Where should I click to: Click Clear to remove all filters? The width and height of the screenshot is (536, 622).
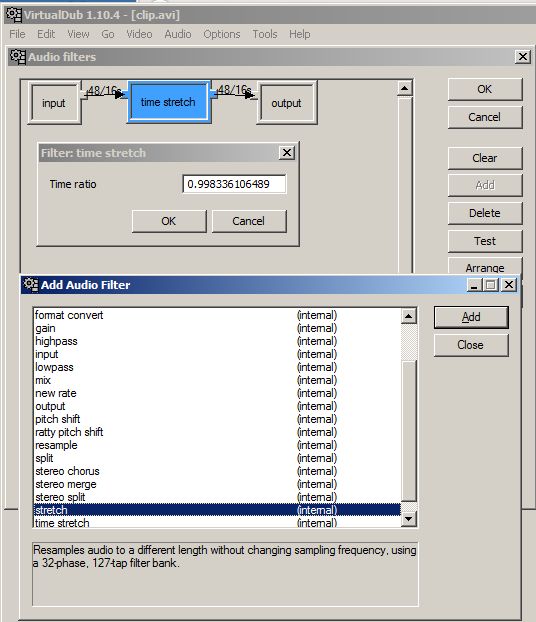click(x=485, y=158)
